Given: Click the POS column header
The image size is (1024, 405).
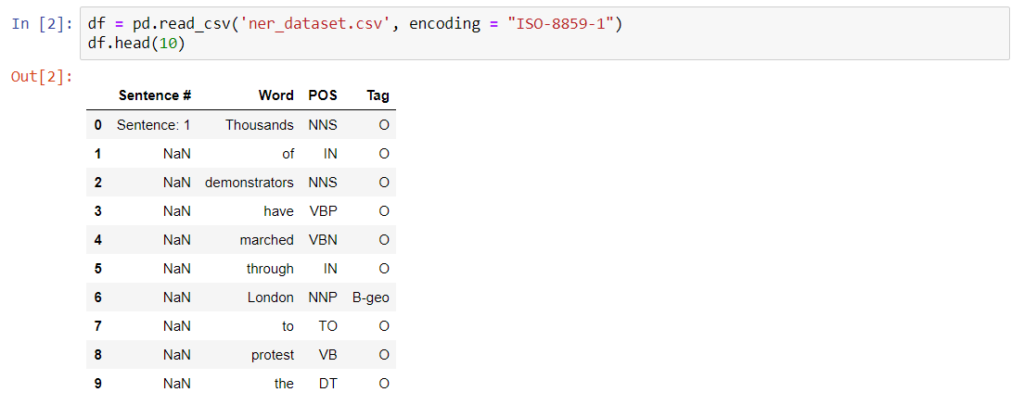Looking at the screenshot, I should point(323,95).
